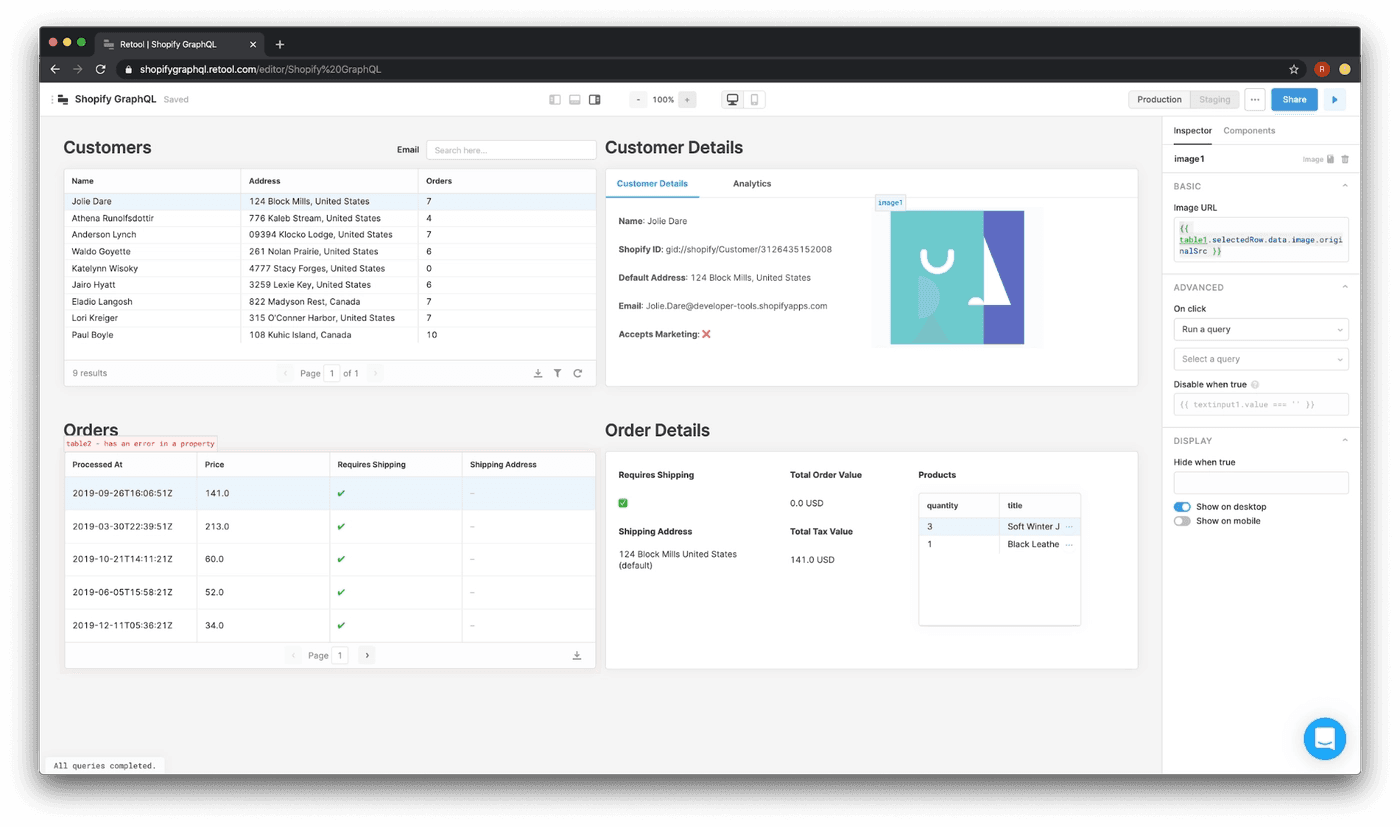Enable Show on mobile toggle
The image size is (1400, 827).
point(1182,521)
